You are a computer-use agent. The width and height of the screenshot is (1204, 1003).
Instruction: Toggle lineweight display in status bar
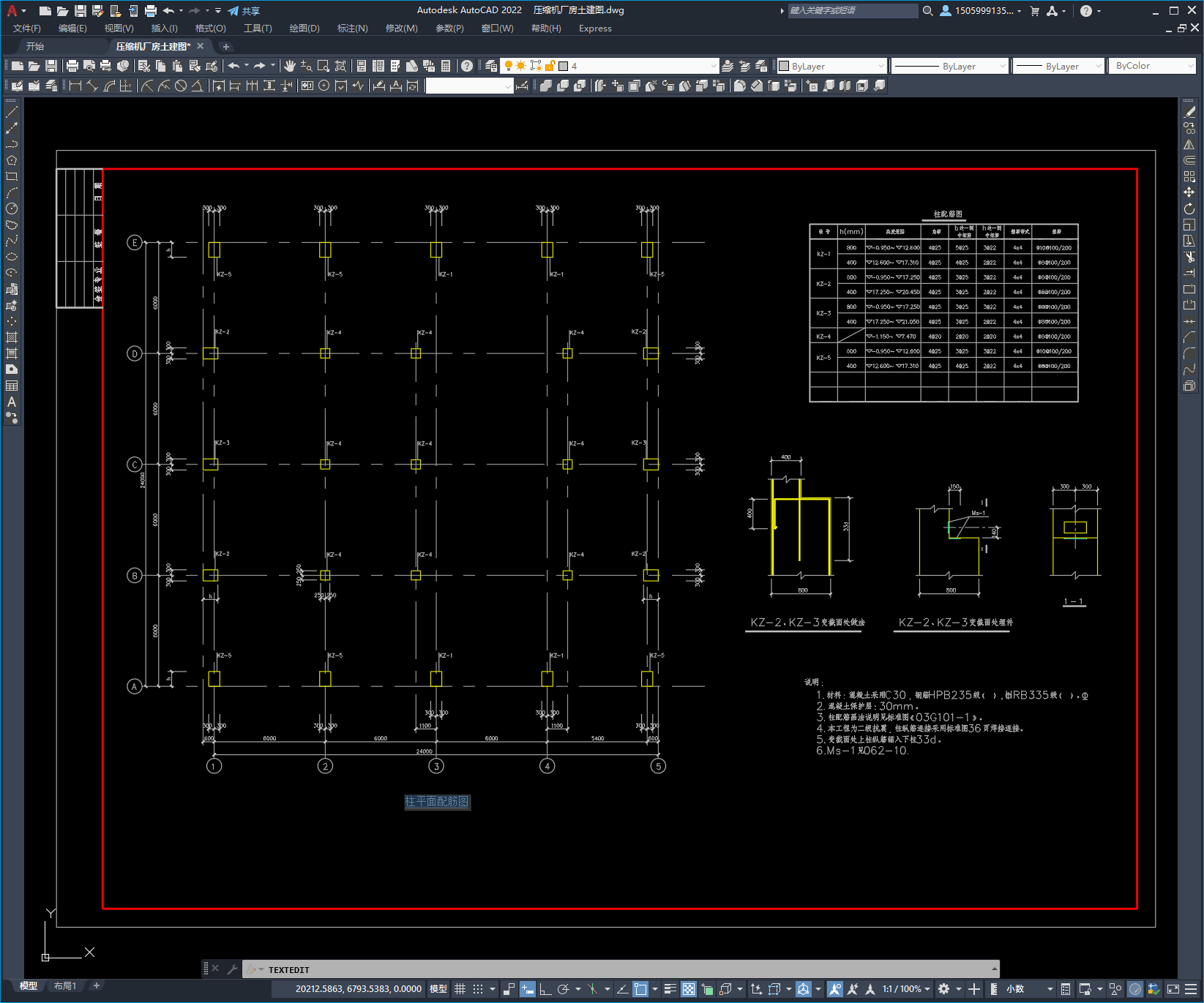point(670,989)
